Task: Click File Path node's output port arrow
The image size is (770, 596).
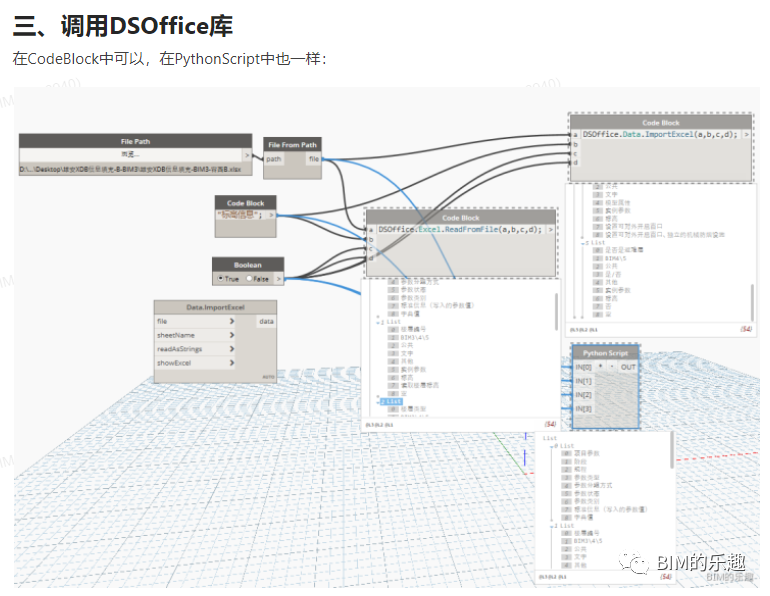Action: click(248, 155)
